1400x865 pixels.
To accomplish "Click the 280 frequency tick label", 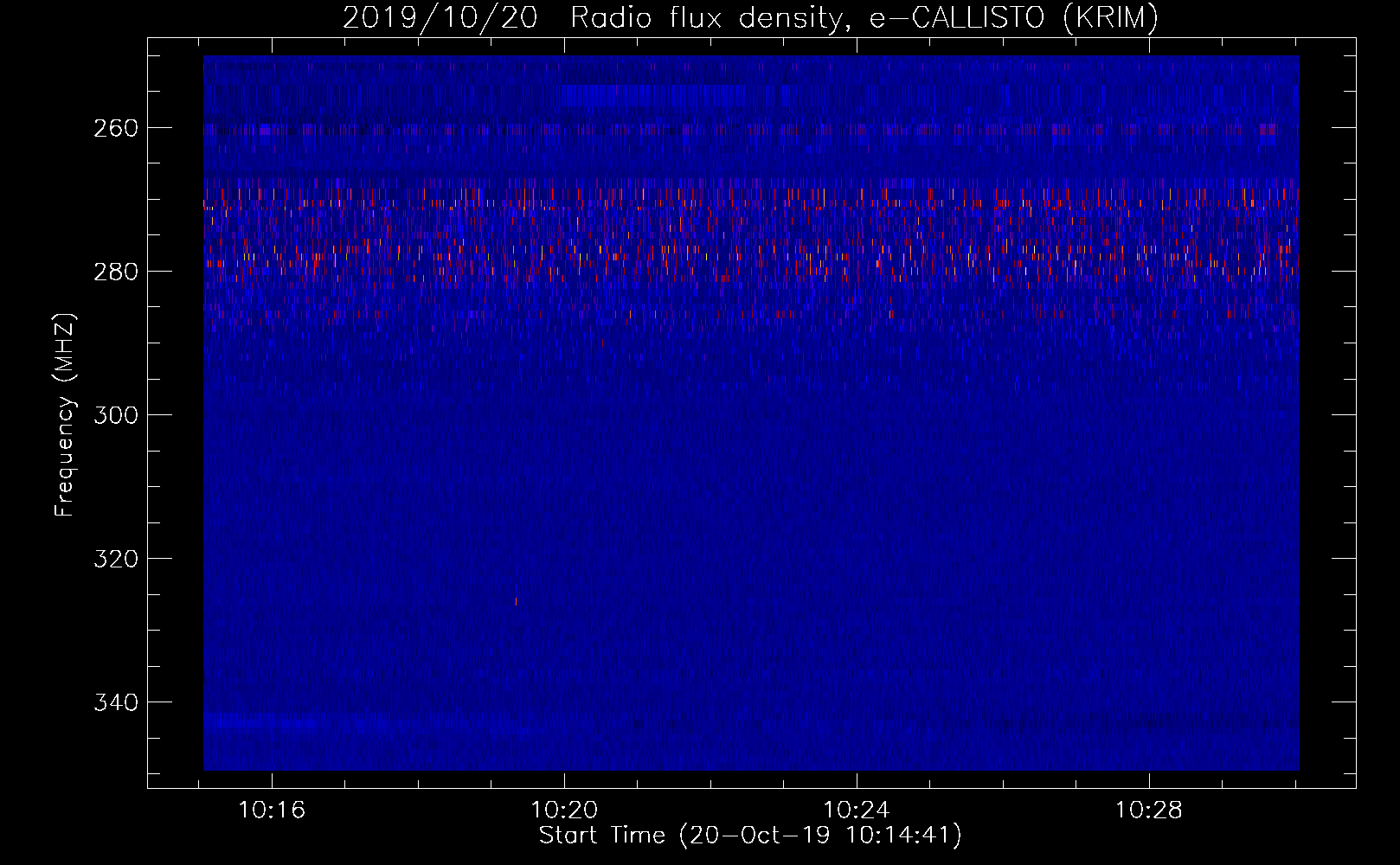I will tap(116, 272).
